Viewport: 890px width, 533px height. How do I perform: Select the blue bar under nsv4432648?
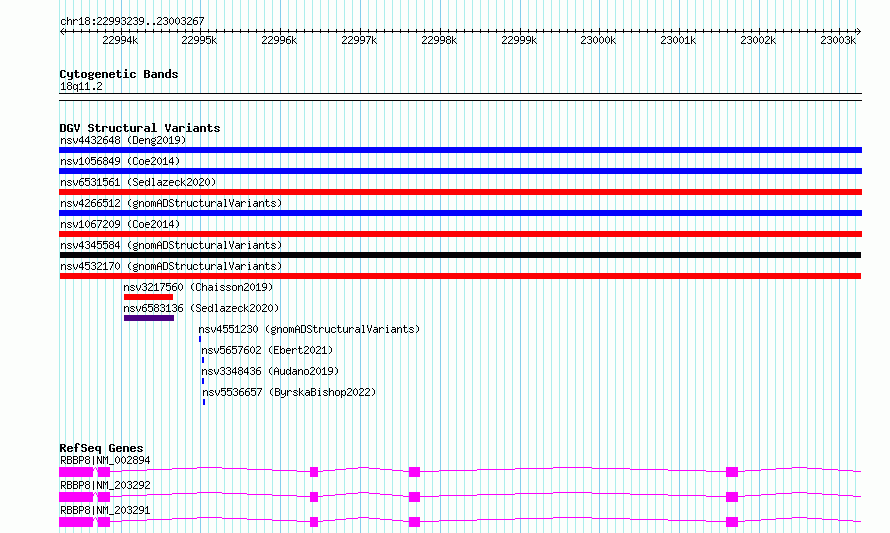[x=460, y=150]
